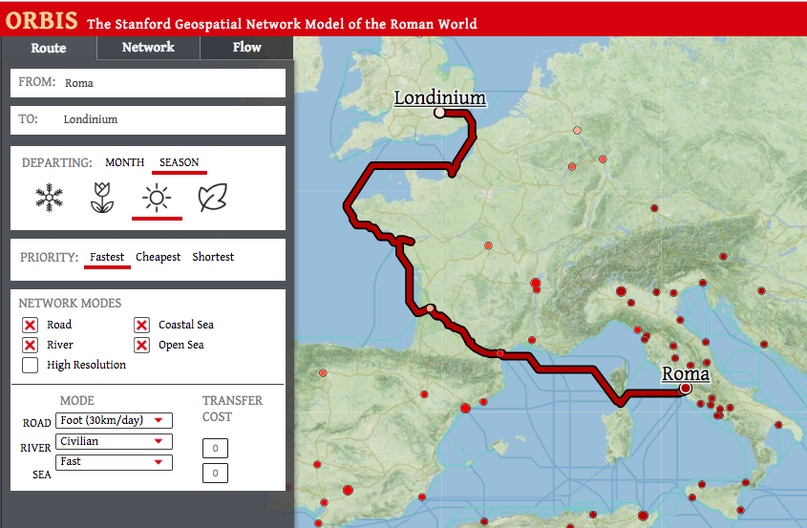Click the Londinium city marker on map

439,113
